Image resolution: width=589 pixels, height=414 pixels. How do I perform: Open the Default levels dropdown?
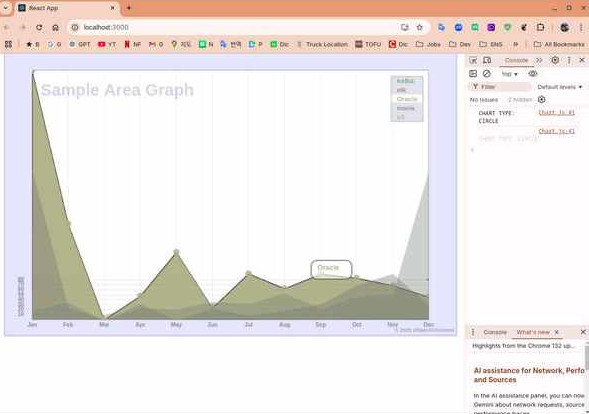point(559,87)
